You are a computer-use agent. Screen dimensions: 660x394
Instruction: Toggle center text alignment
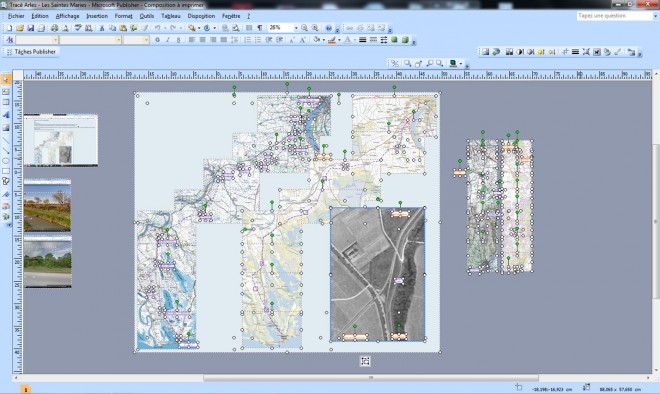tap(202, 40)
